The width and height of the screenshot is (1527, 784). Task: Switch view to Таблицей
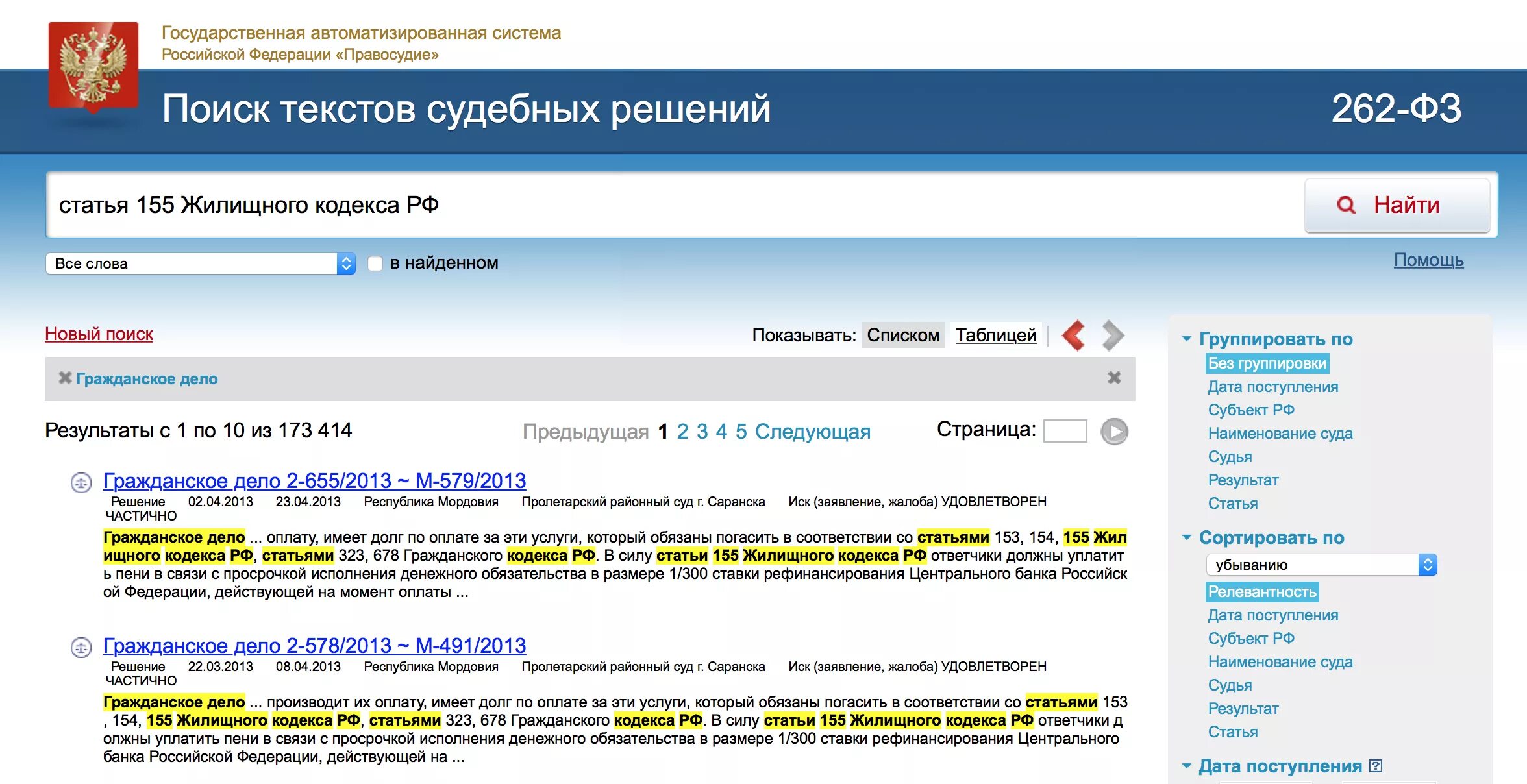point(996,335)
